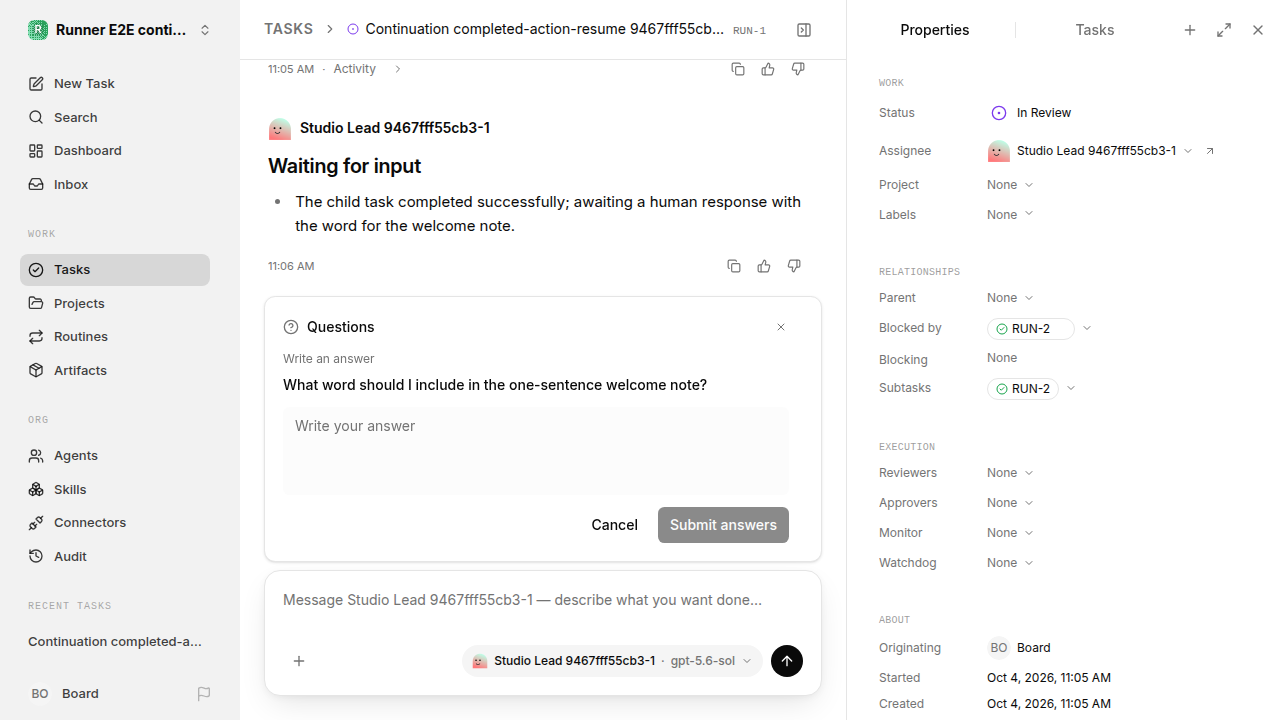Viewport: 1280px width, 720px height.
Task: Switch to the Tasks tab in right panel
Action: click(1094, 30)
